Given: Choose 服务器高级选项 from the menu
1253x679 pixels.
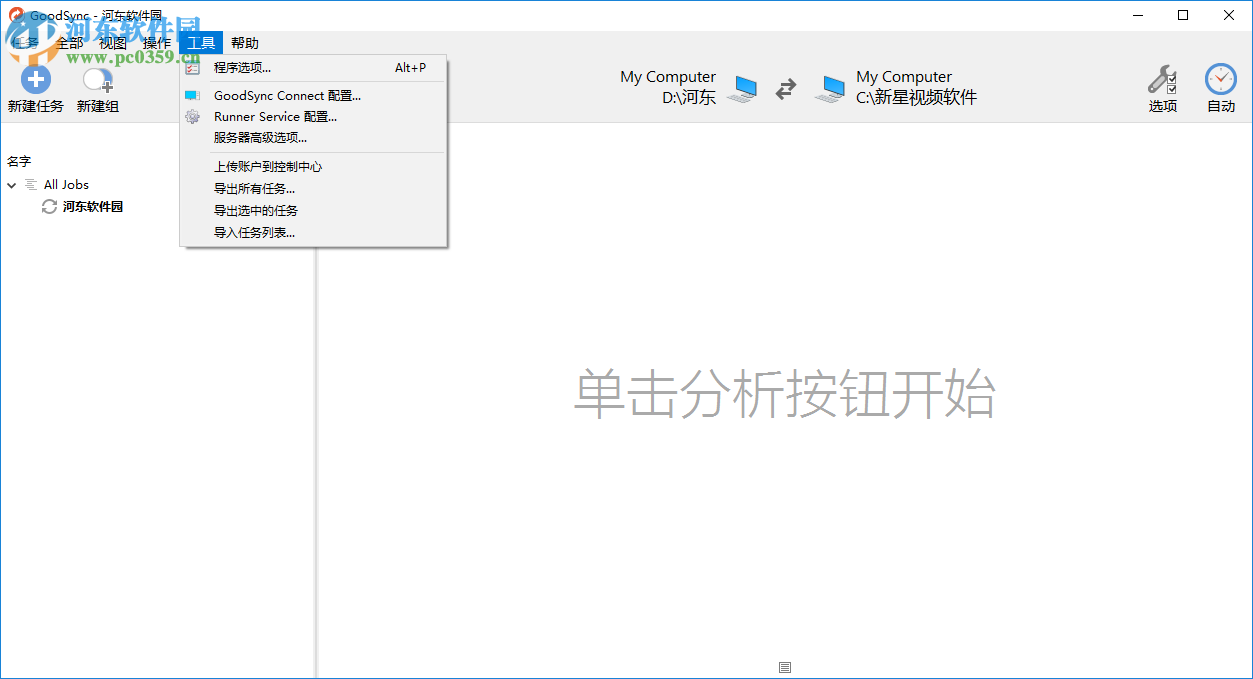Looking at the screenshot, I should click(x=258, y=138).
